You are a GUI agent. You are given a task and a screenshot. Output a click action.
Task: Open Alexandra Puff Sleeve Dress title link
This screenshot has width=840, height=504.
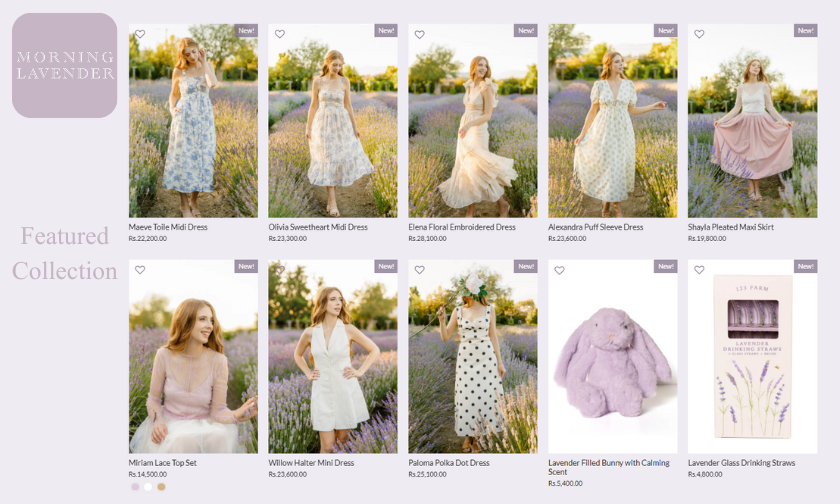(x=595, y=227)
